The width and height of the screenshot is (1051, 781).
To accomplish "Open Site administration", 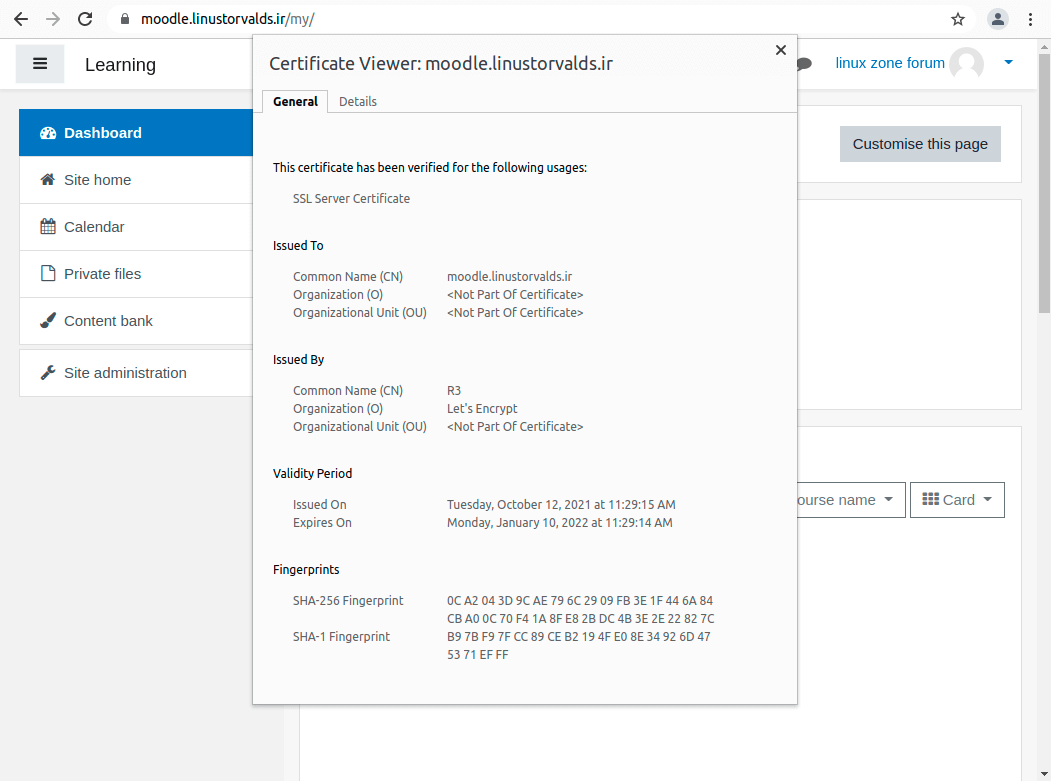I will pos(136,373).
